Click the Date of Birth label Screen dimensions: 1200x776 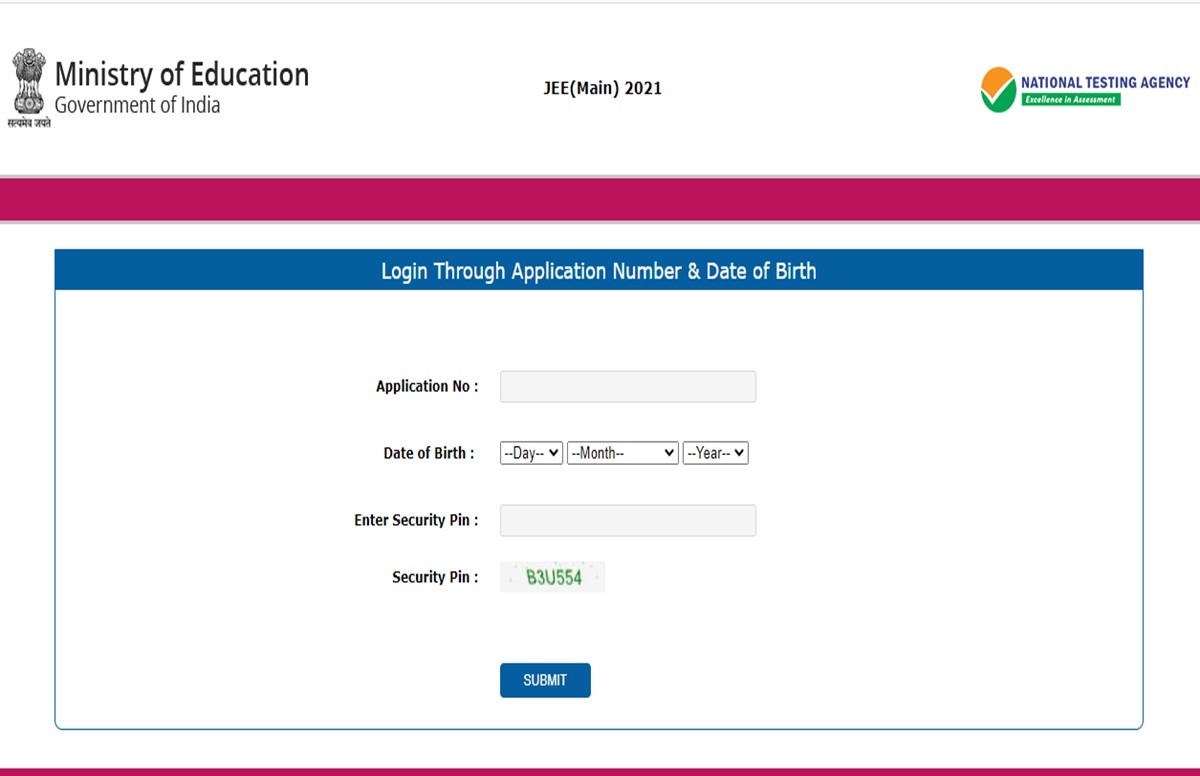(429, 453)
